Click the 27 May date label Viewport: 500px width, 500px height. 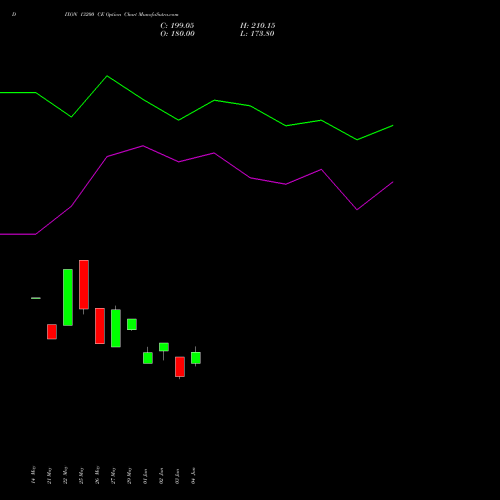click(x=113, y=476)
